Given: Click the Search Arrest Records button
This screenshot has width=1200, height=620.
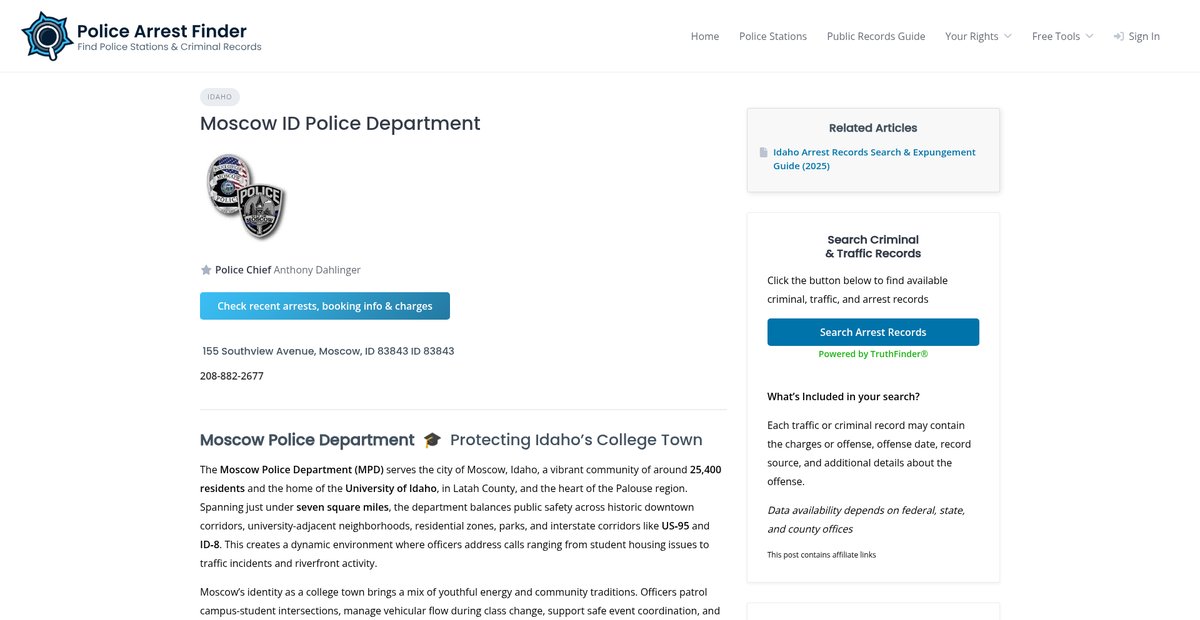Looking at the screenshot, I should (873, 332).
